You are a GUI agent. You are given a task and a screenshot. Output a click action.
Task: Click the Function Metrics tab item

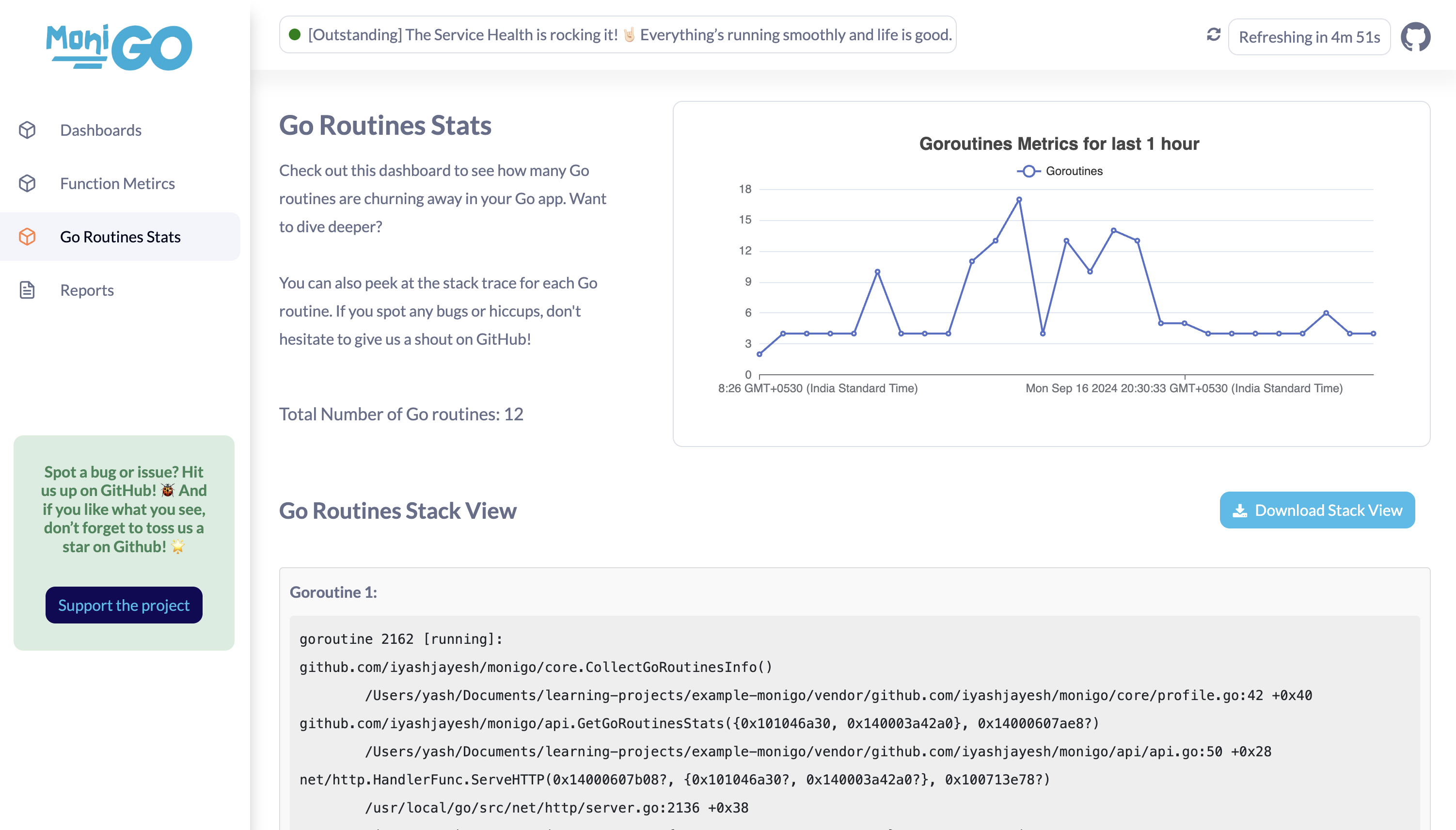coord(117,183)
